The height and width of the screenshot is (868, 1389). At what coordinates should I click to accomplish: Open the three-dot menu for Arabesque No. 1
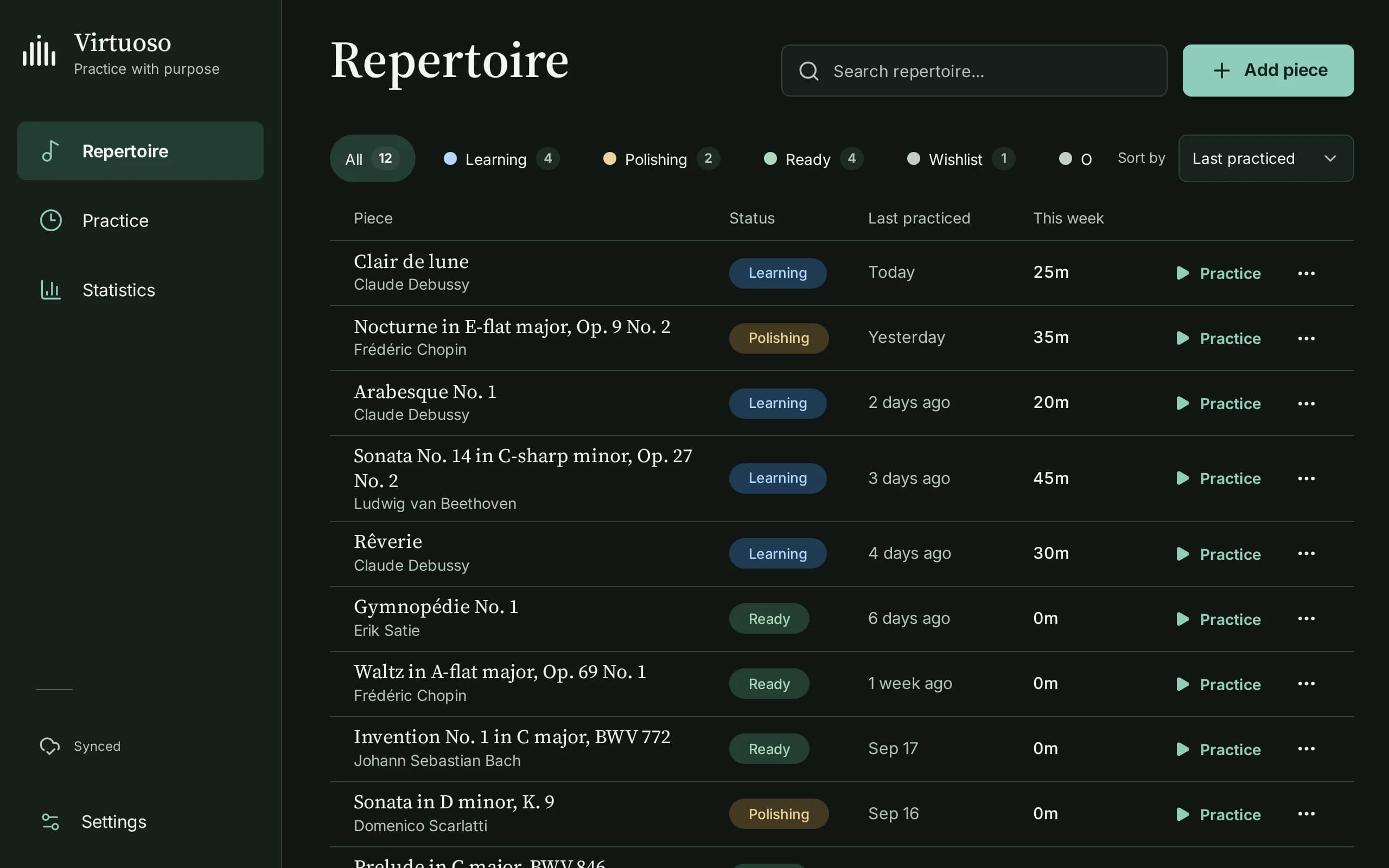pos(1307,404)
